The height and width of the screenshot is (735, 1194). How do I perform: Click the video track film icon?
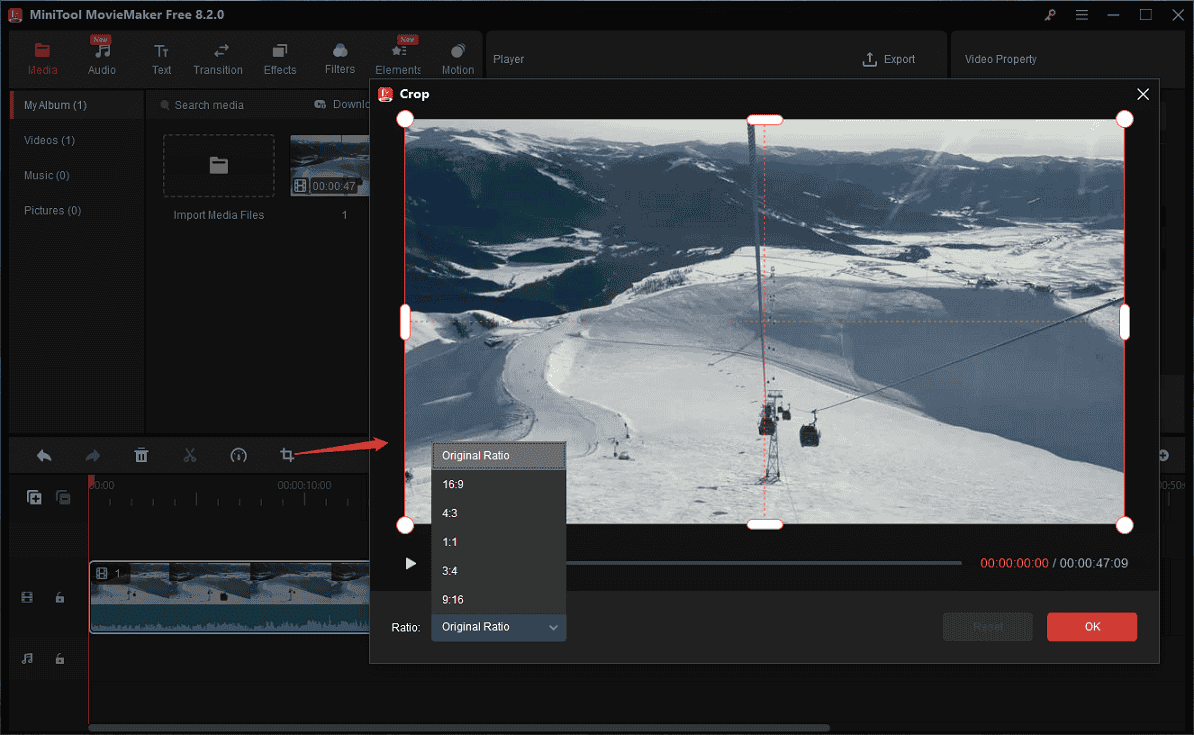(x=27, y=597)
